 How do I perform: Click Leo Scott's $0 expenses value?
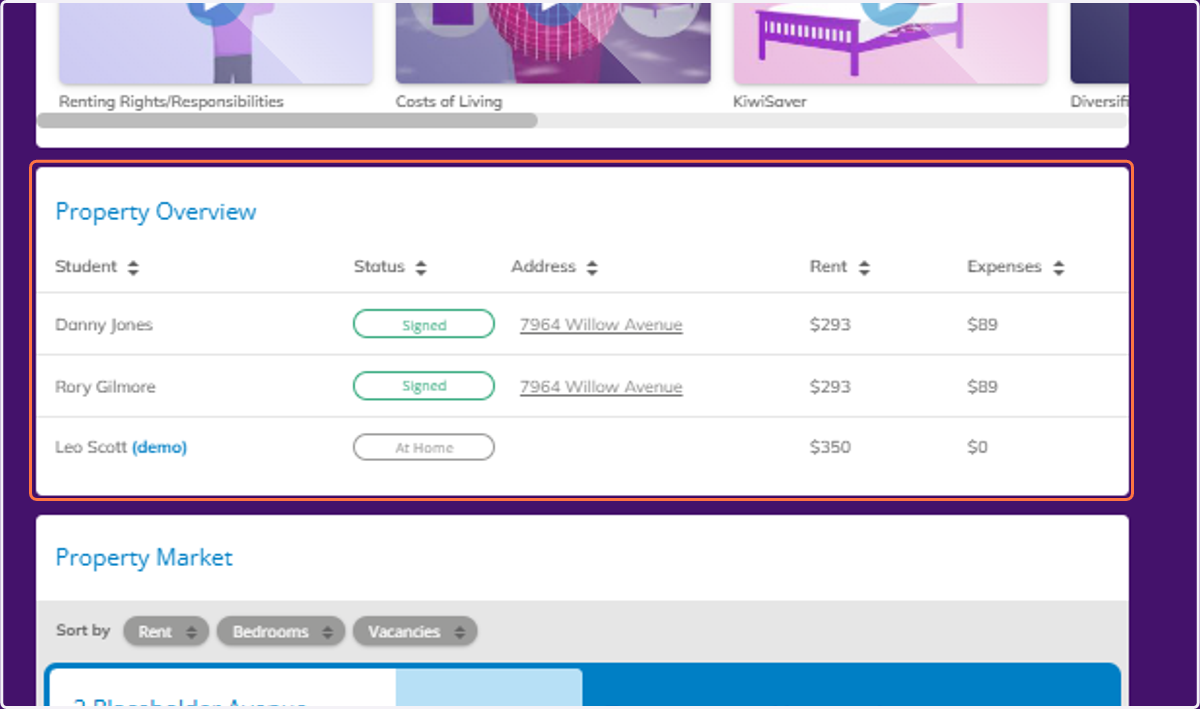tap(977, 447)
